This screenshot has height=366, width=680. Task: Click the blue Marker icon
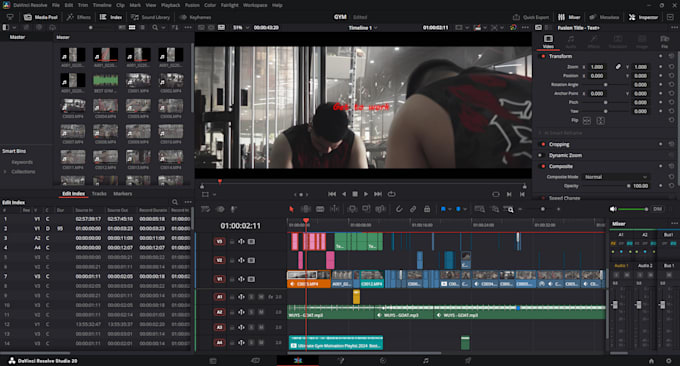(x=458, y=209)
